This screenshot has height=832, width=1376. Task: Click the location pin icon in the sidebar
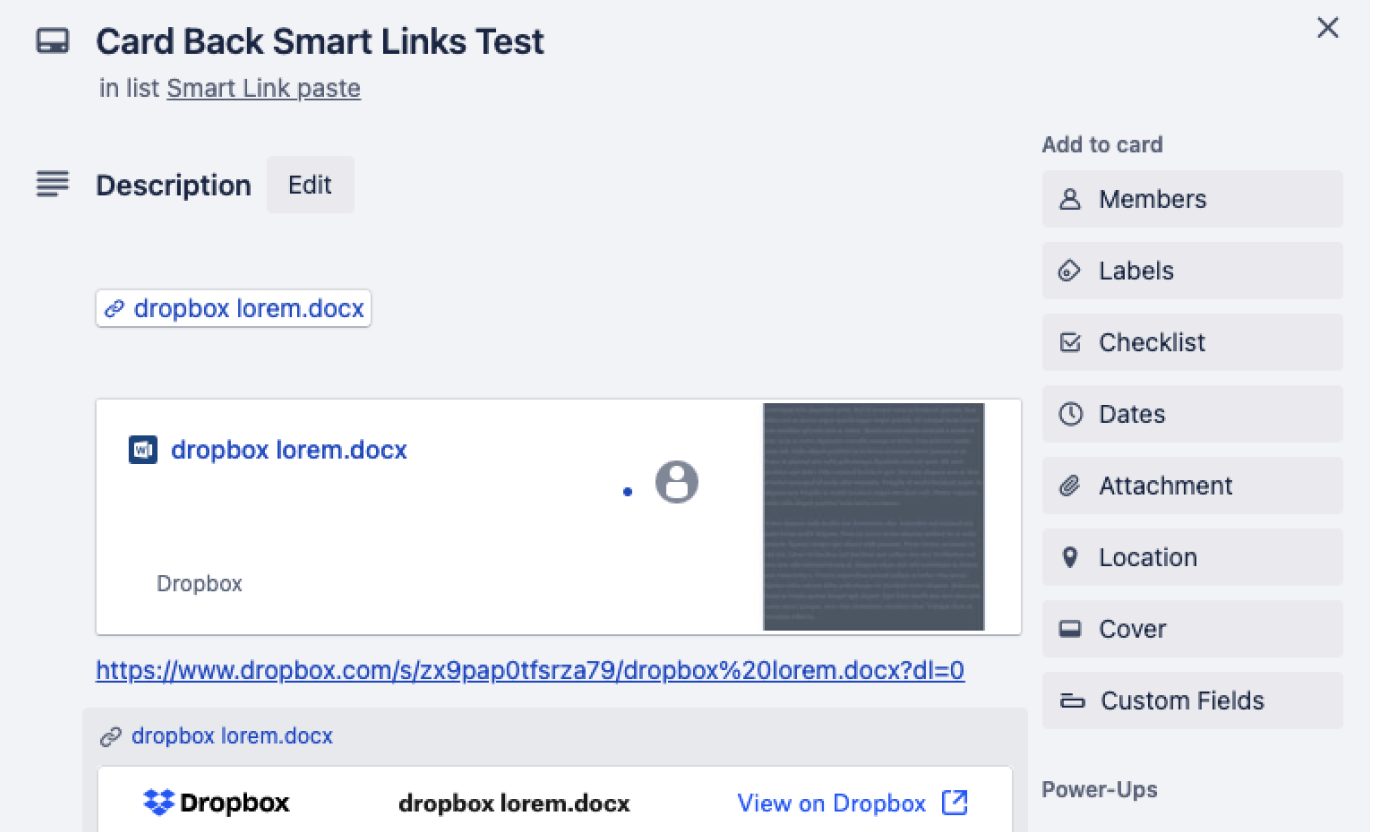[1070, 557]
